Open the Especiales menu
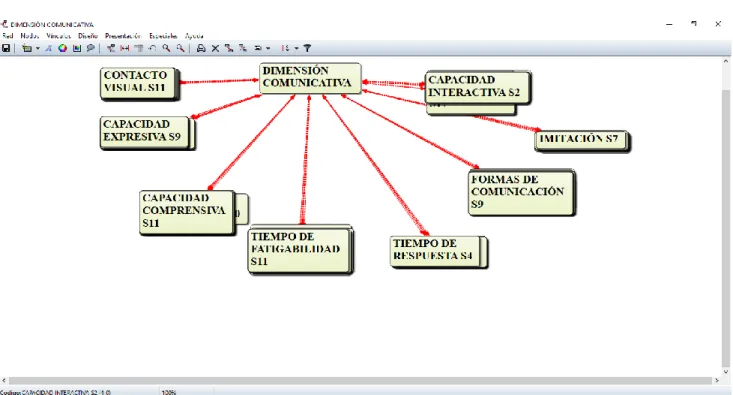 (x=163, y=36)
